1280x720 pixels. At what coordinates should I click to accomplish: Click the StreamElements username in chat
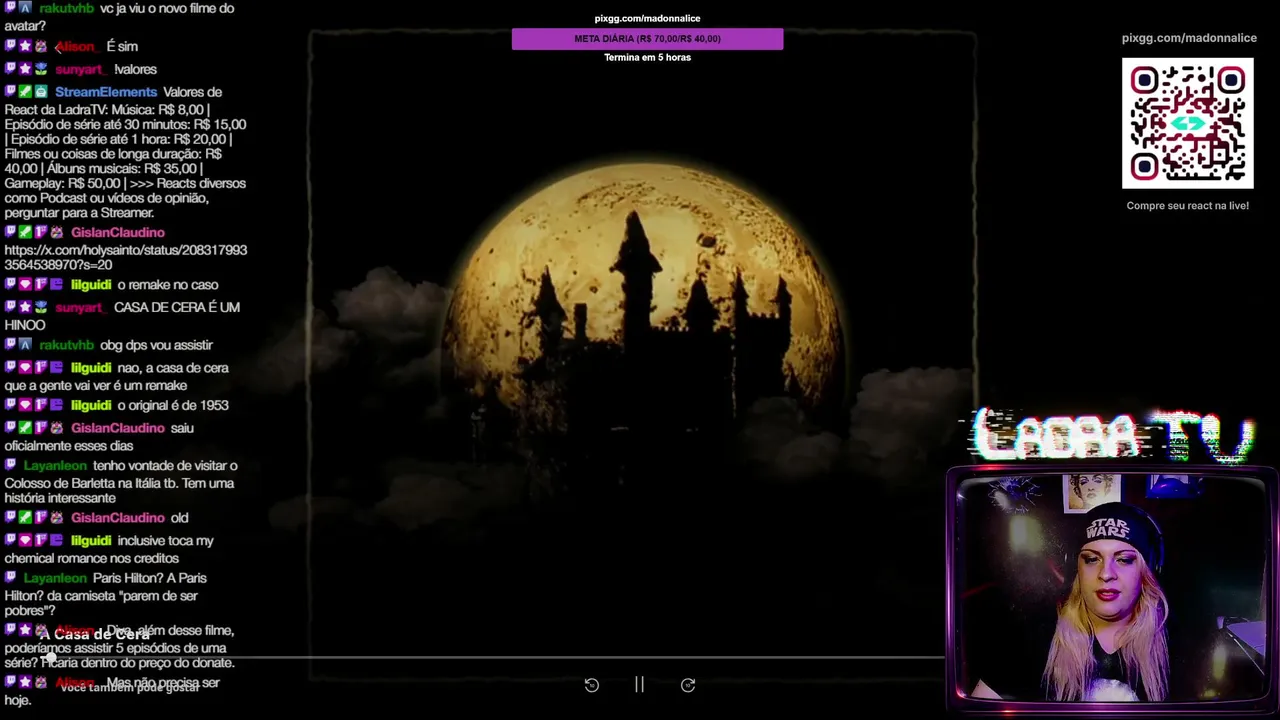106,92
